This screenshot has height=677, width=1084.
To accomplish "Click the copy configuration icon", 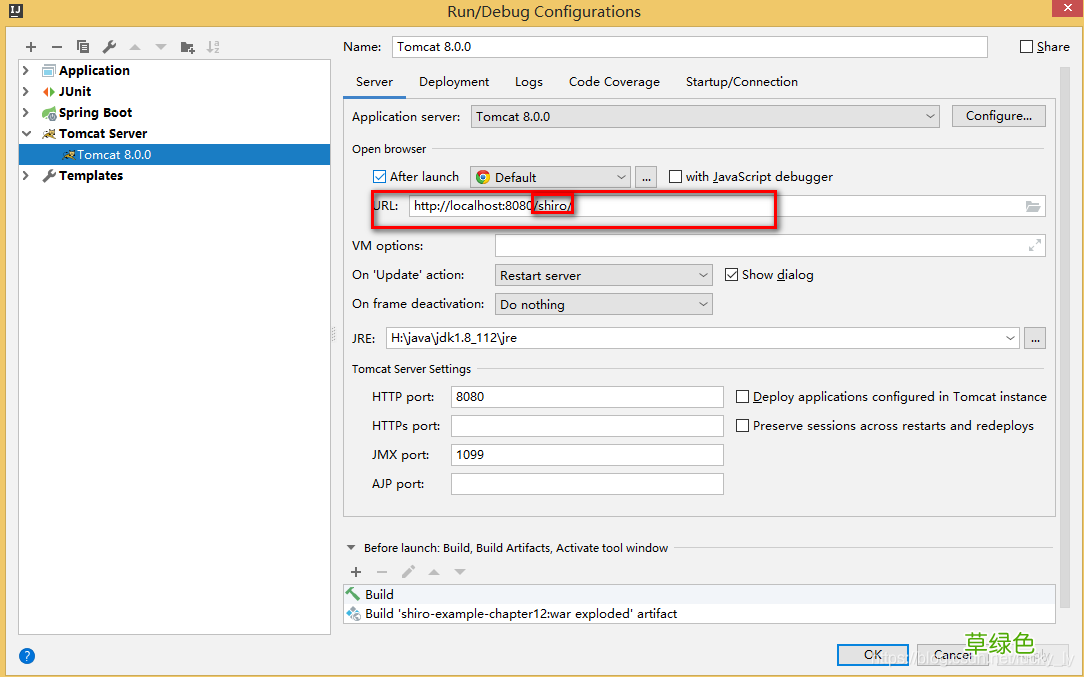I will (x=83, y=47).
